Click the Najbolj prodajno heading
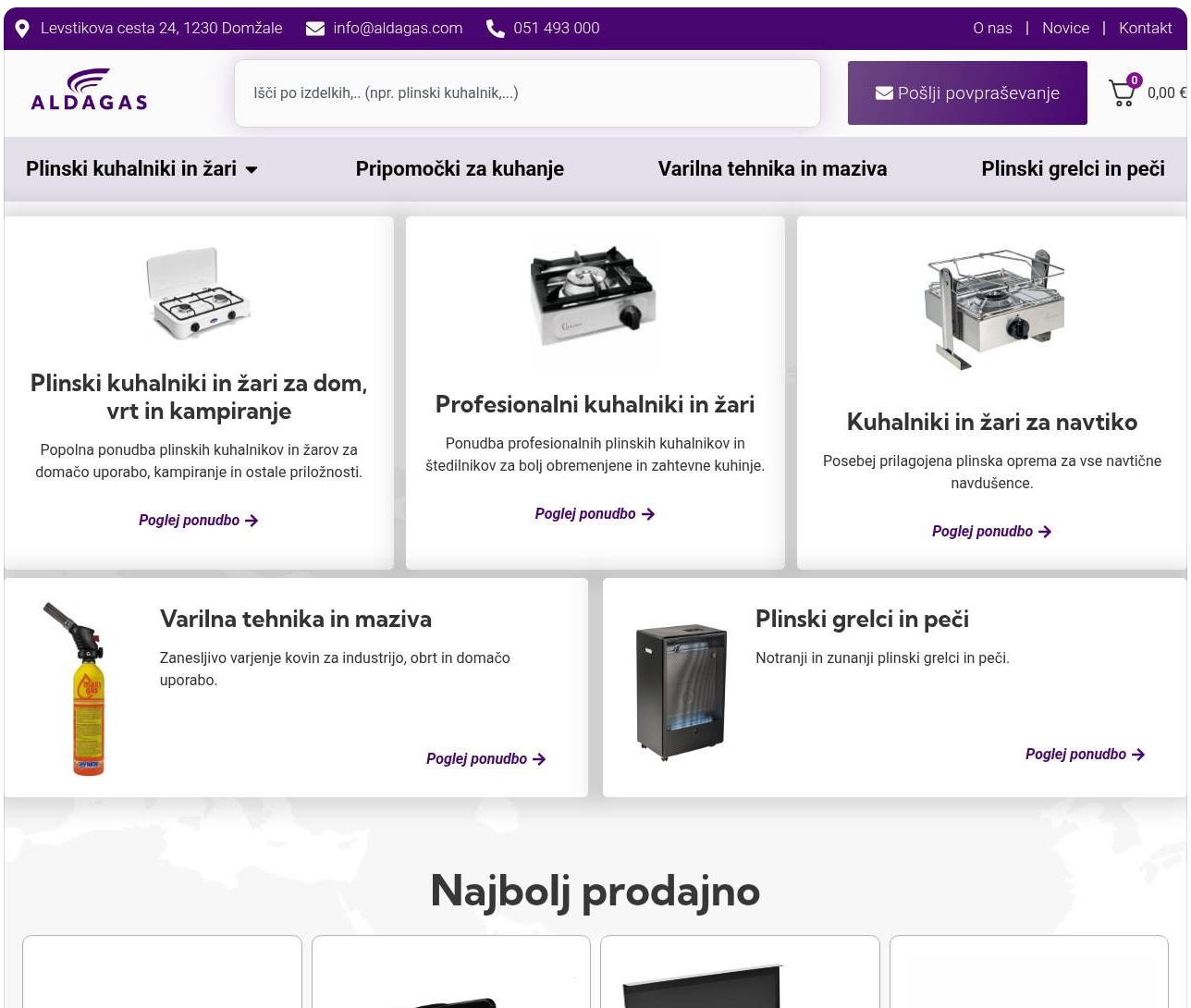The image size is (1191, 1008). (x=595, y=891)
